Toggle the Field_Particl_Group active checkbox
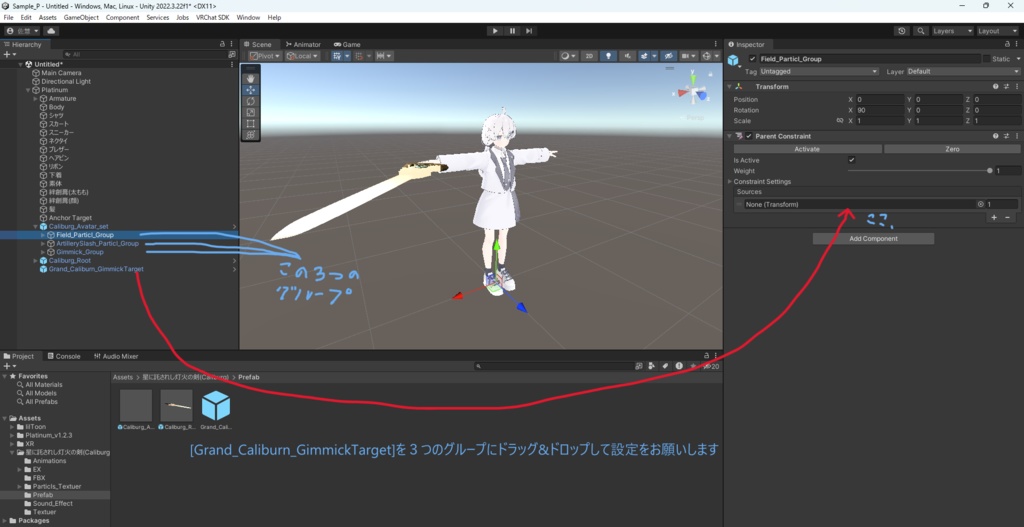This screenshot has width=1024, height=527. 752,59
